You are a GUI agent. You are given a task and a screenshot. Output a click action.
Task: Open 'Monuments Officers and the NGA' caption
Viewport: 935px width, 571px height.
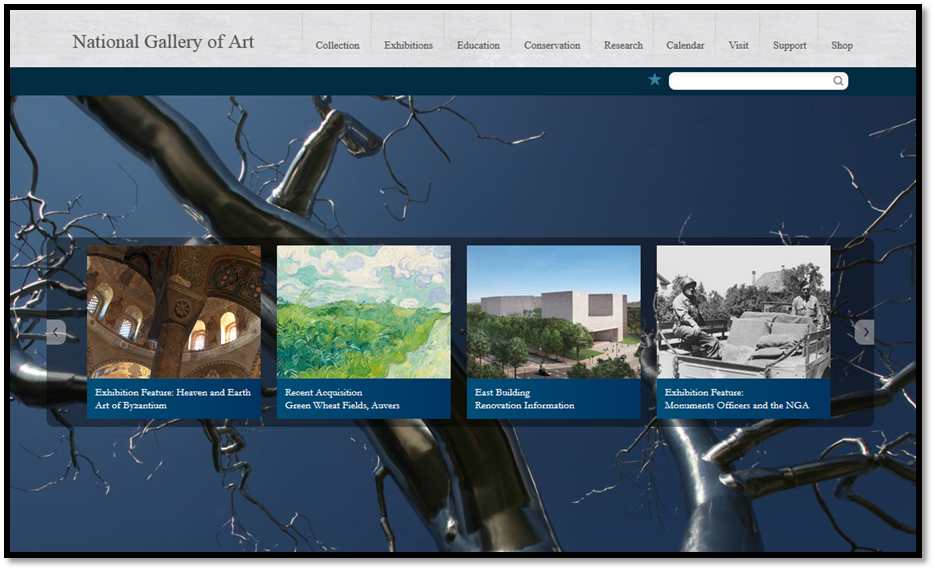point(736,399)
